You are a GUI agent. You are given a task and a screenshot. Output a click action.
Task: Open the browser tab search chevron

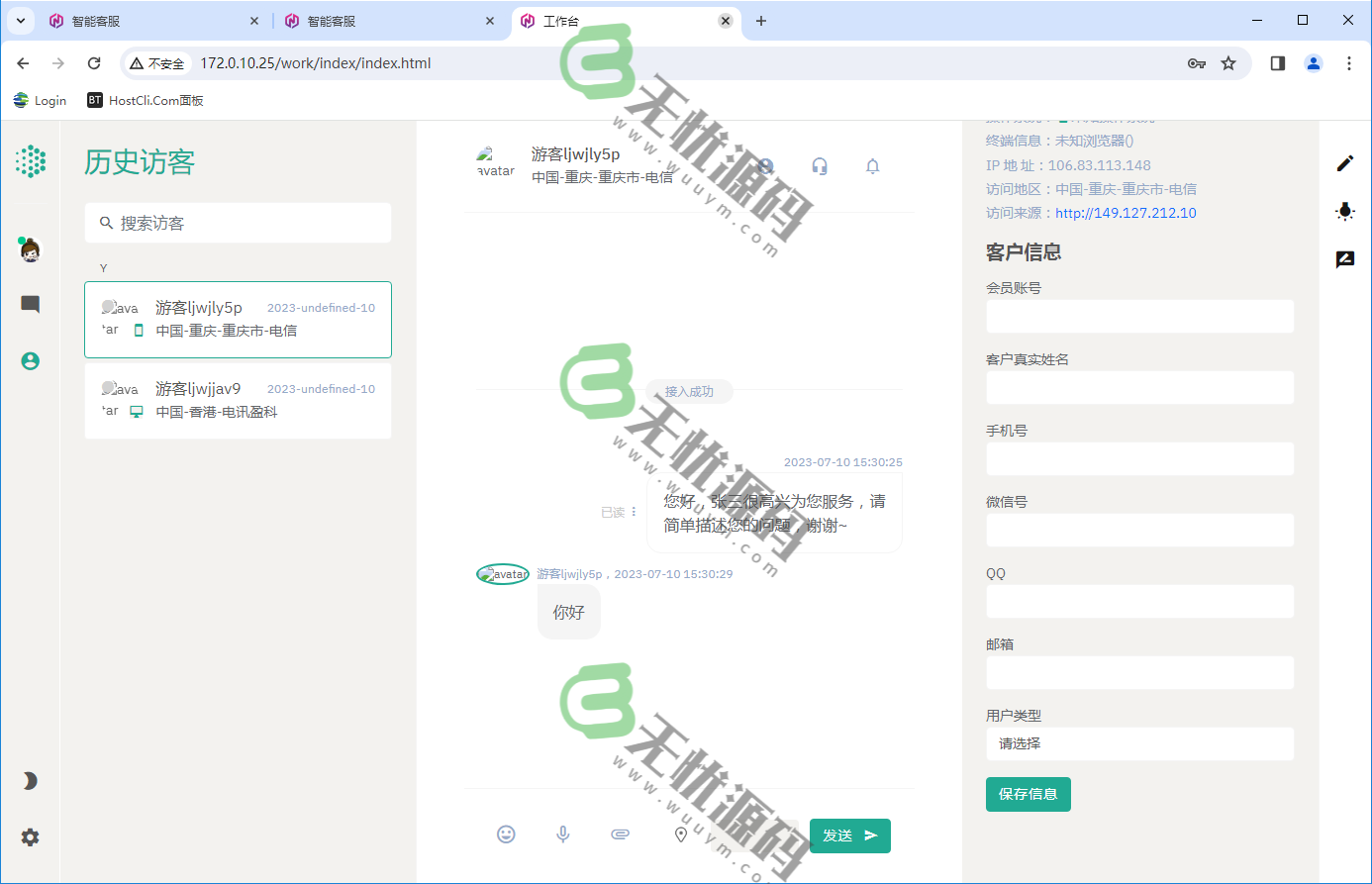(x=20, y=20)
